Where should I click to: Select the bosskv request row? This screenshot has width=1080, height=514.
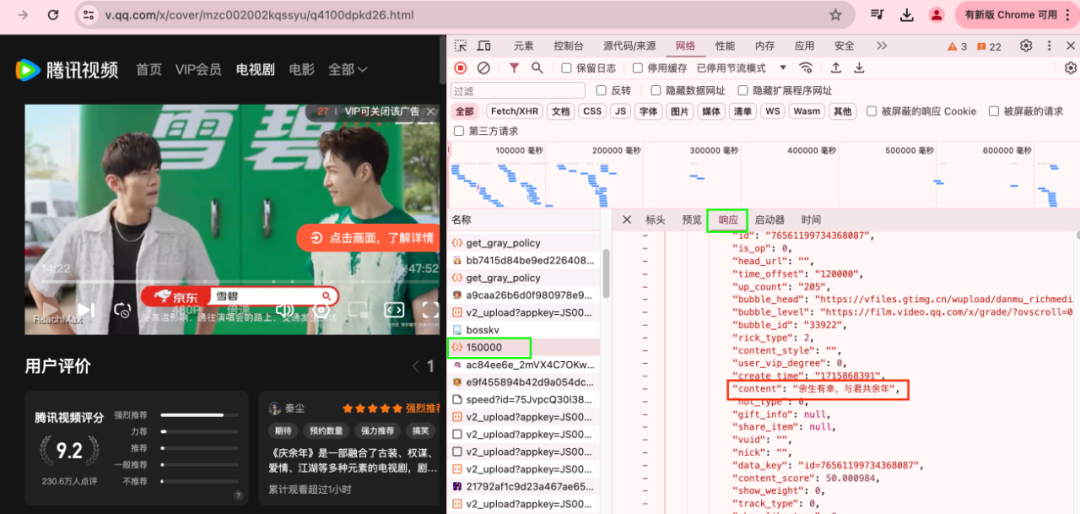(x=525, y=329)
